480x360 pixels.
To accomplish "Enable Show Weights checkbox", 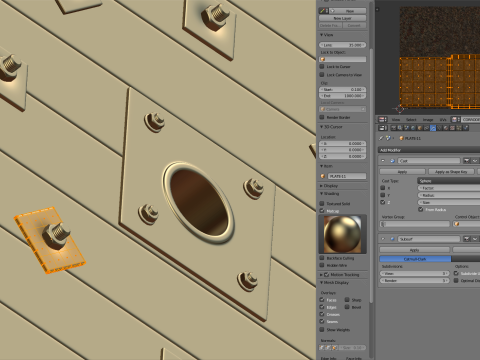I will tap(322, 329).
